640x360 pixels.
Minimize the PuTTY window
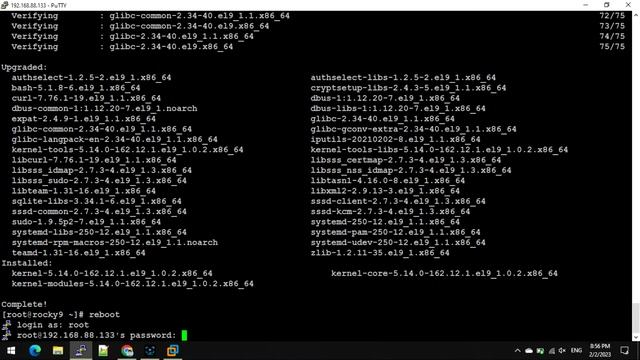click(x=586, y=5)
